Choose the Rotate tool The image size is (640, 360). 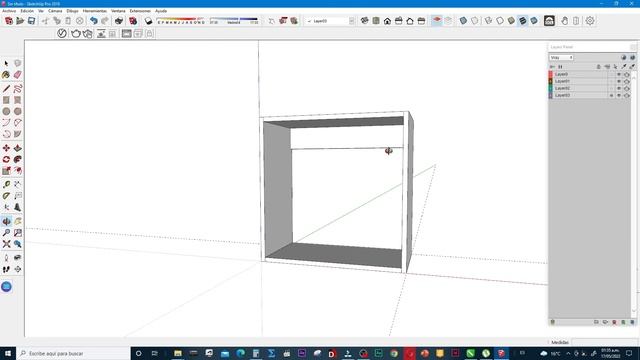coord(6,160)
